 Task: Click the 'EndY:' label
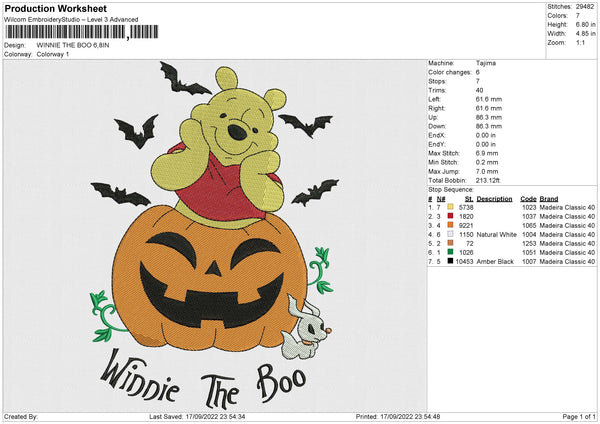pos(437,144)
